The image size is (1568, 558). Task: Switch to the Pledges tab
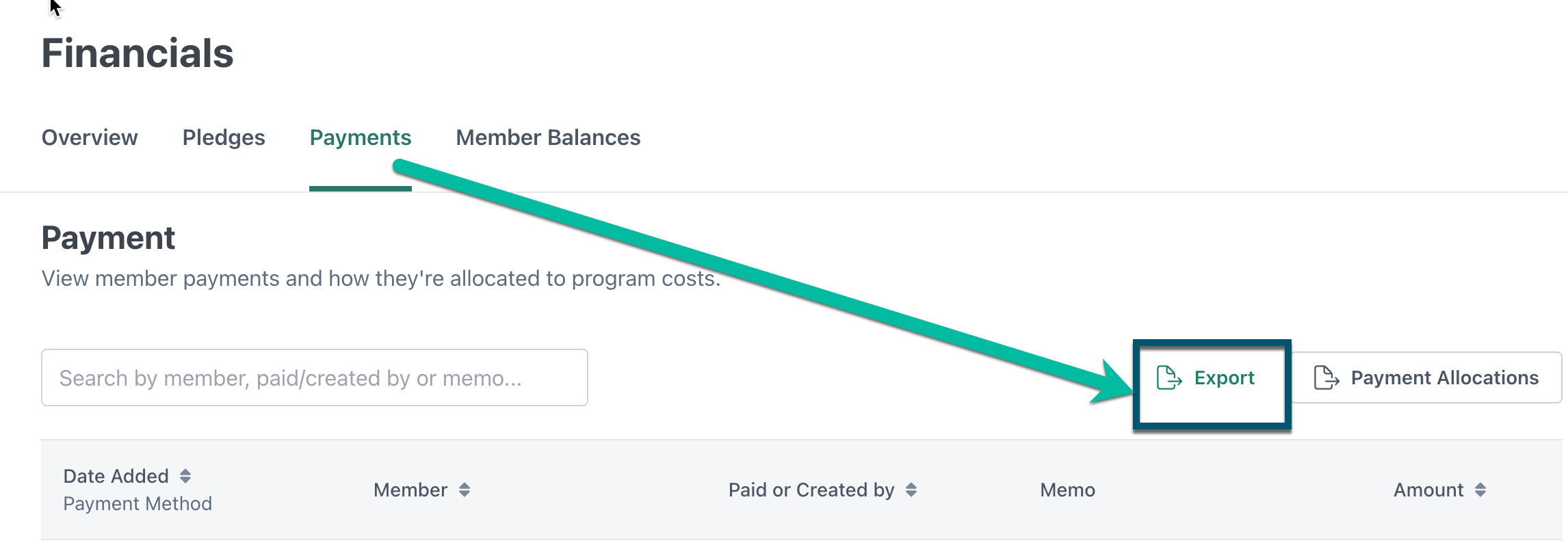[x=224, y=137]
